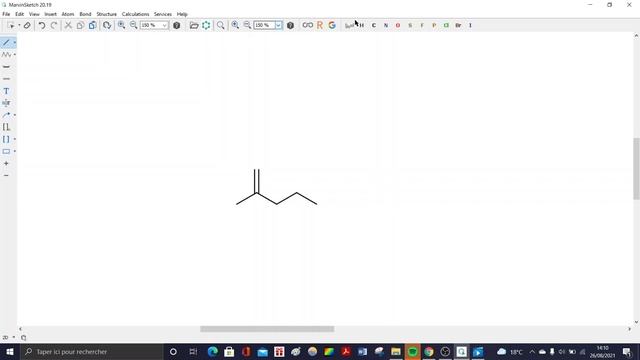Expand selection tool options arrow
The image size is (640, 360).
click(19, 25)
